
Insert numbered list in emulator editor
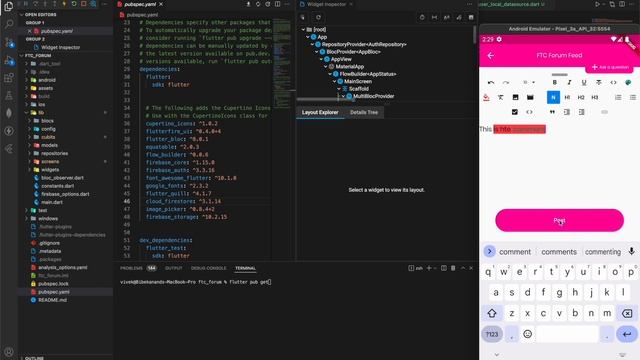618,97
